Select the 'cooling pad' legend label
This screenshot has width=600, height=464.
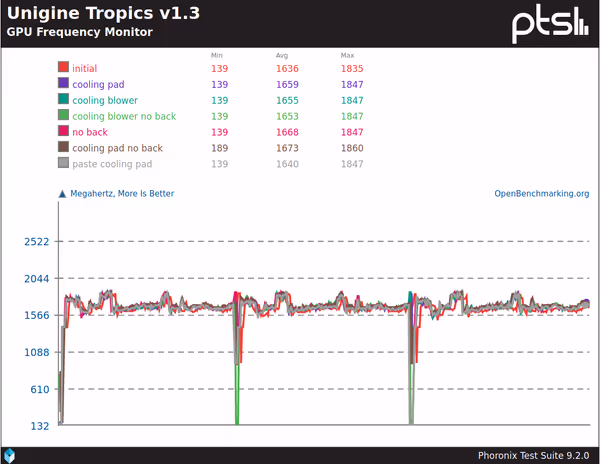click(98, 85)
